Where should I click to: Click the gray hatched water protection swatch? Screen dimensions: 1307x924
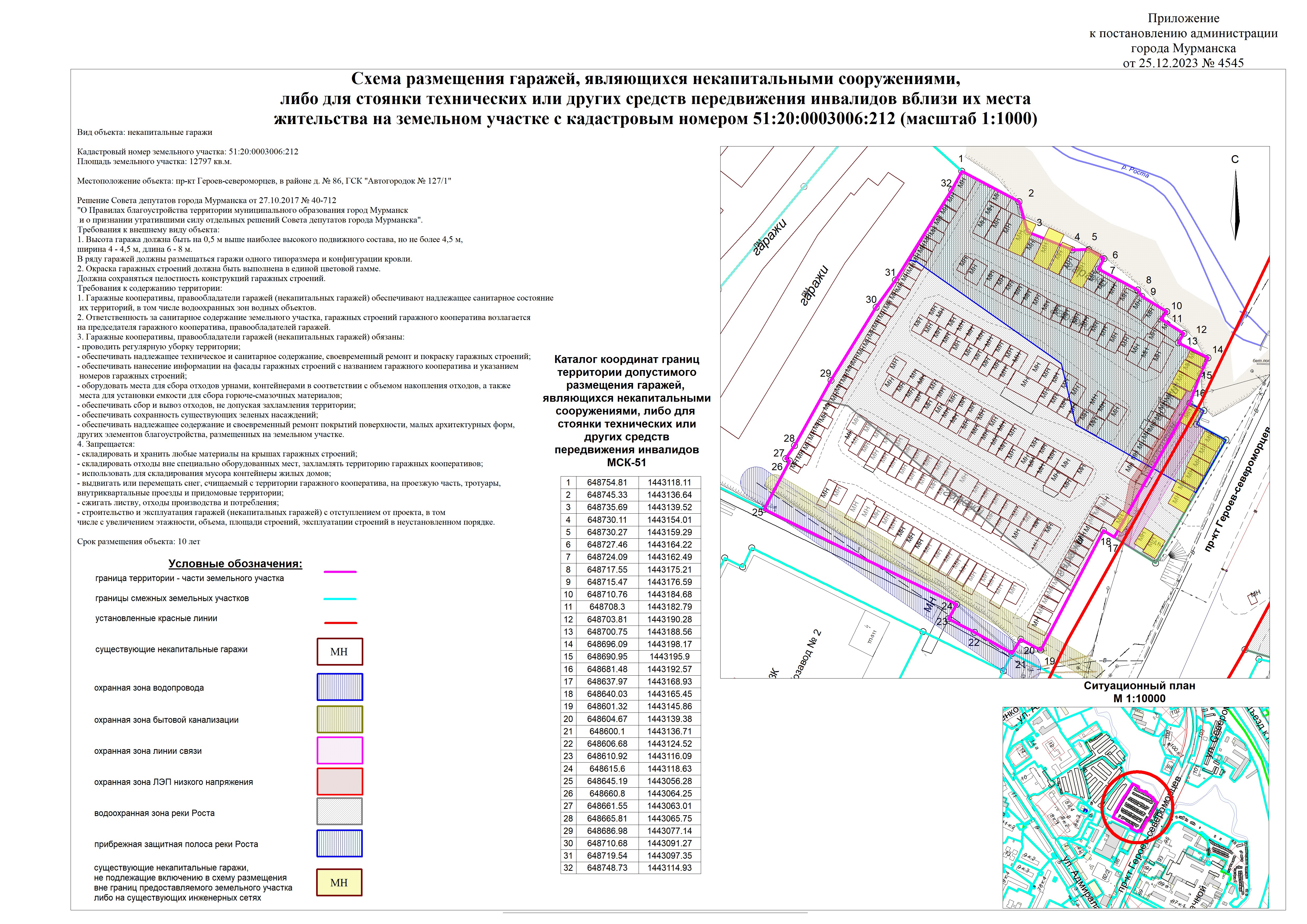[339, 811]
